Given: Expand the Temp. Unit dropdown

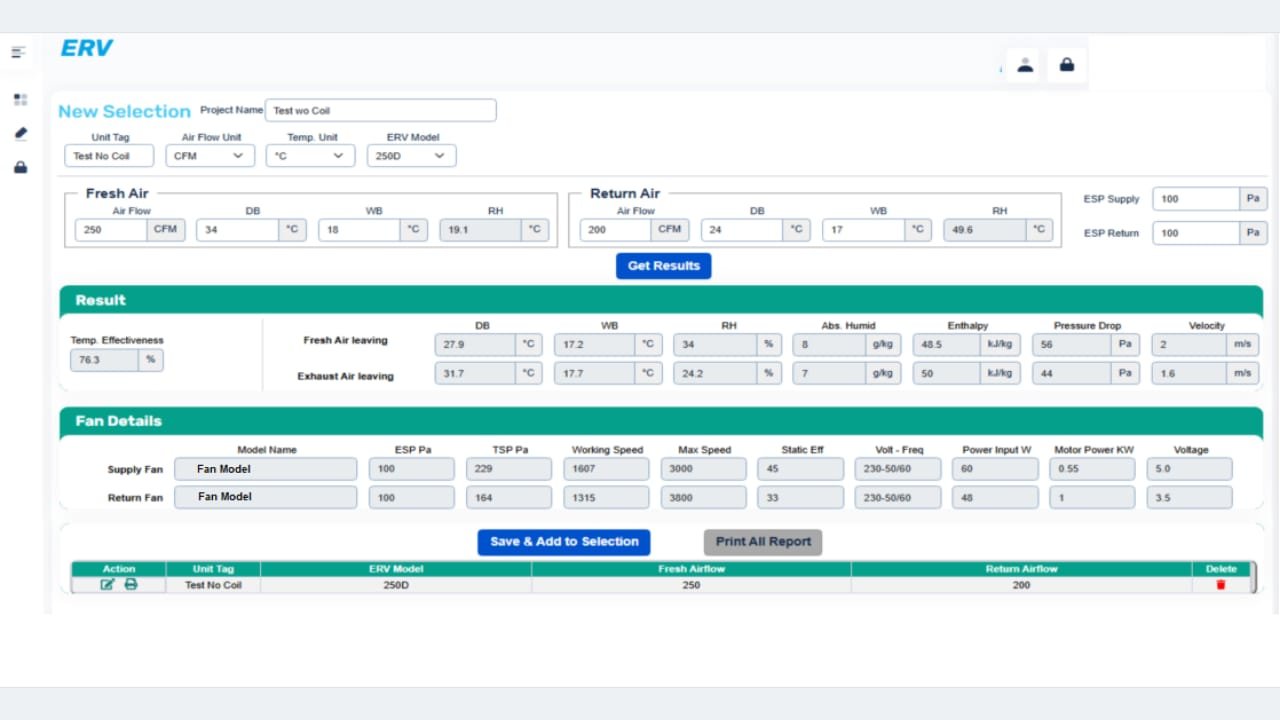Looking at the screenshot, I should (310, 156).
